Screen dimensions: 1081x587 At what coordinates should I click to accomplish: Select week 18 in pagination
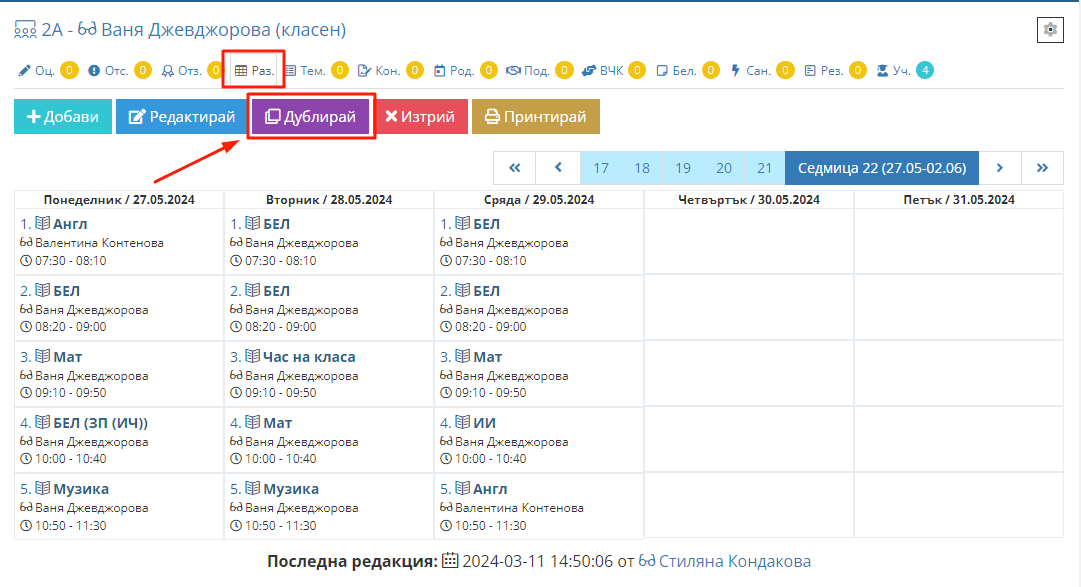coord(642,168)
